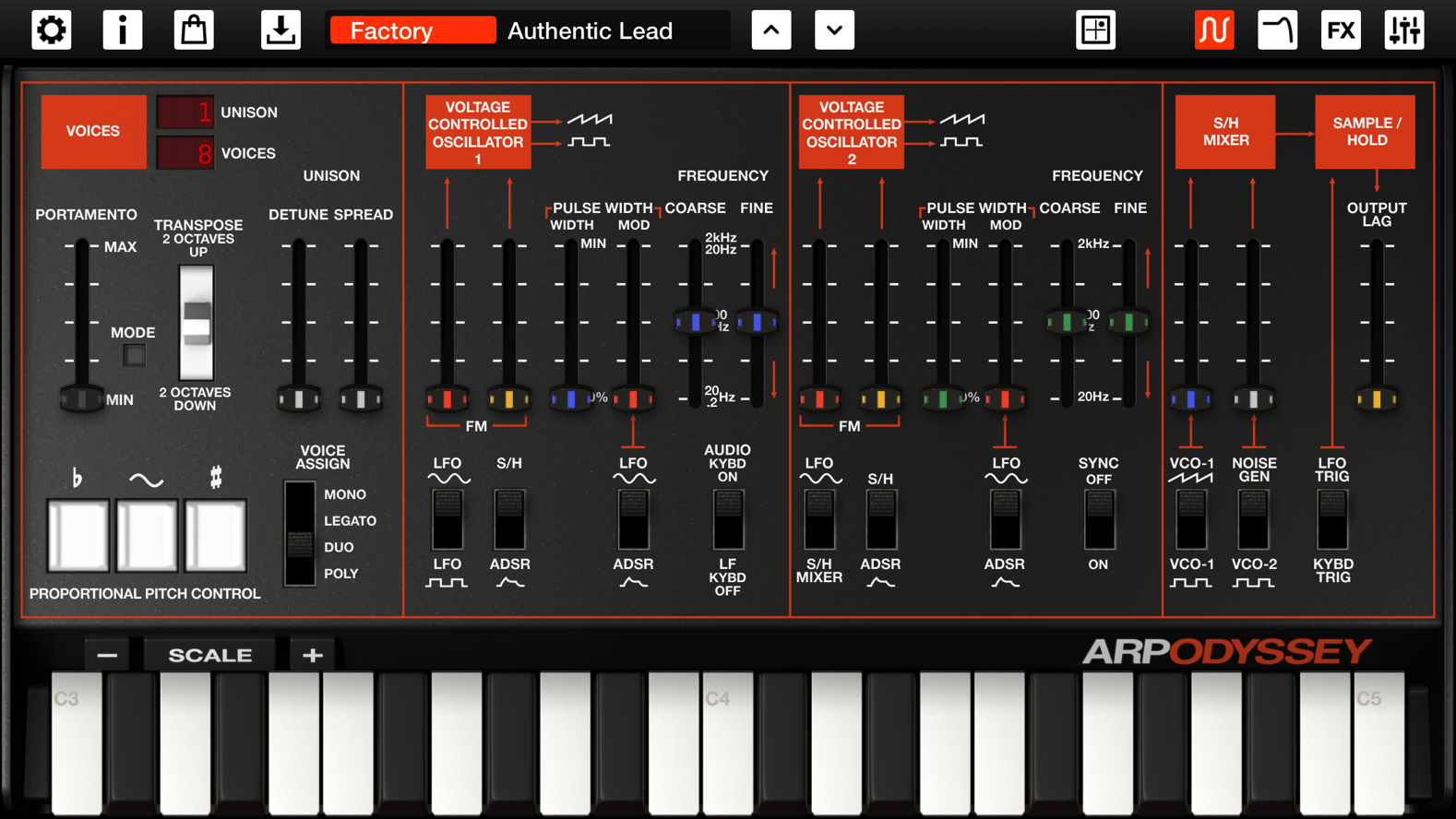
Task: Click VCO 2 sawtooth waveform icon
Action: click(962, 119)
